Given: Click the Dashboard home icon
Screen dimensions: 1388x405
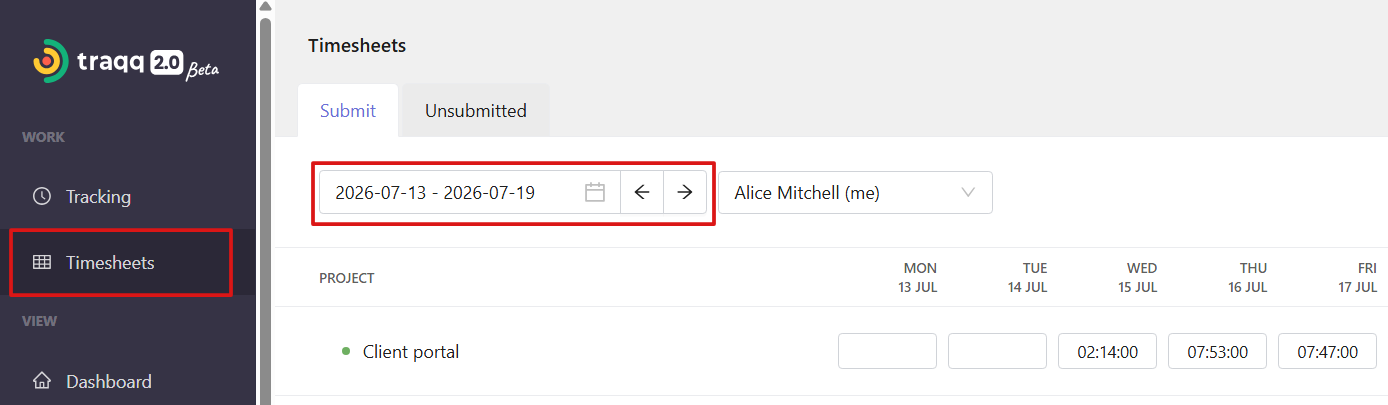Looking at the screenshot, I should pyautogui.click(x=42, y=381).
